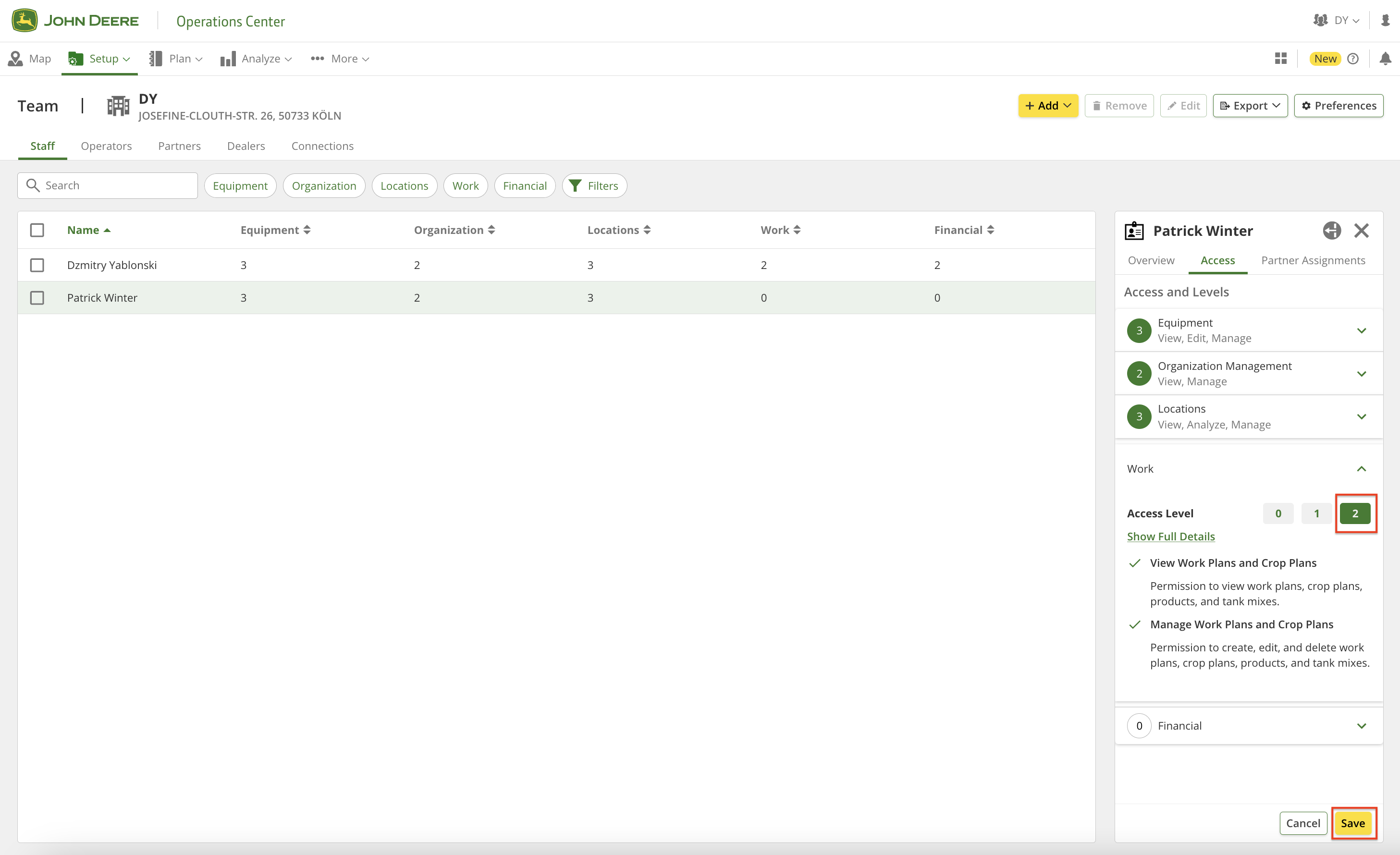Click the John Deere logo
The height and width of the screenshot is (855, 1400).
pos(25,21)
